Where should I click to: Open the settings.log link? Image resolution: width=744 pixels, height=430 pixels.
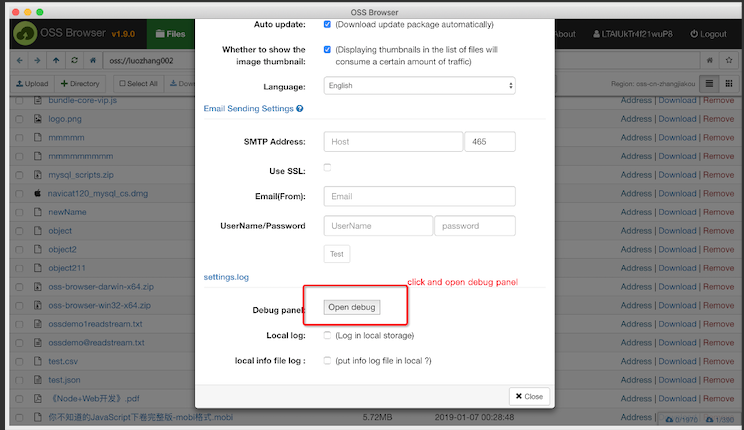click(226, 277)
